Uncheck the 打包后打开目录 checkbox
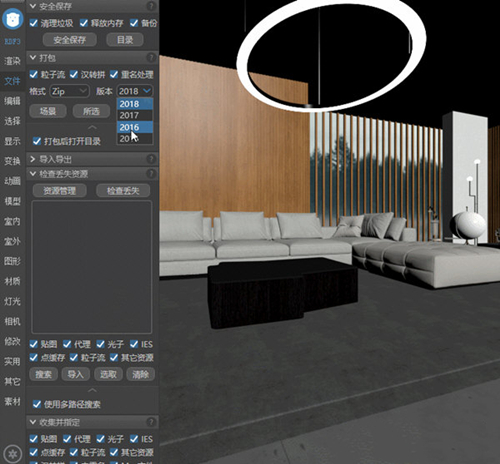 (37, 141)
